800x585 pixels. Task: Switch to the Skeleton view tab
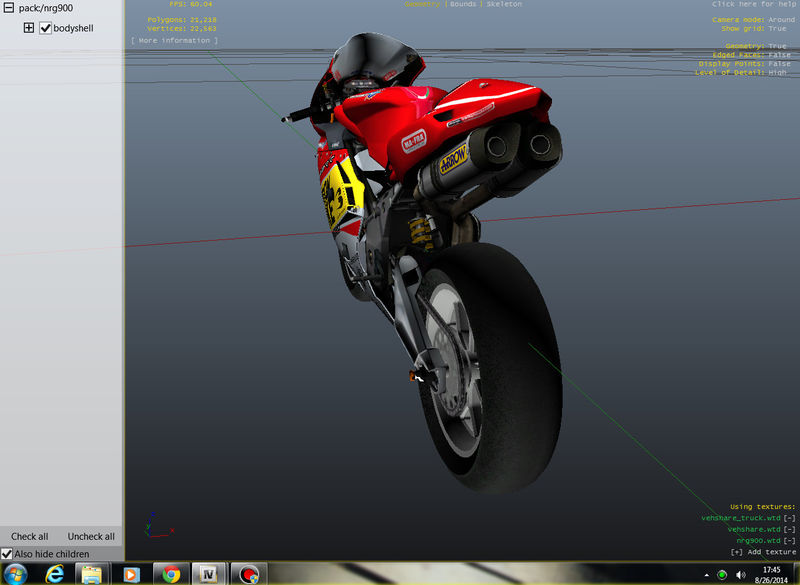[x=504, y=4]
